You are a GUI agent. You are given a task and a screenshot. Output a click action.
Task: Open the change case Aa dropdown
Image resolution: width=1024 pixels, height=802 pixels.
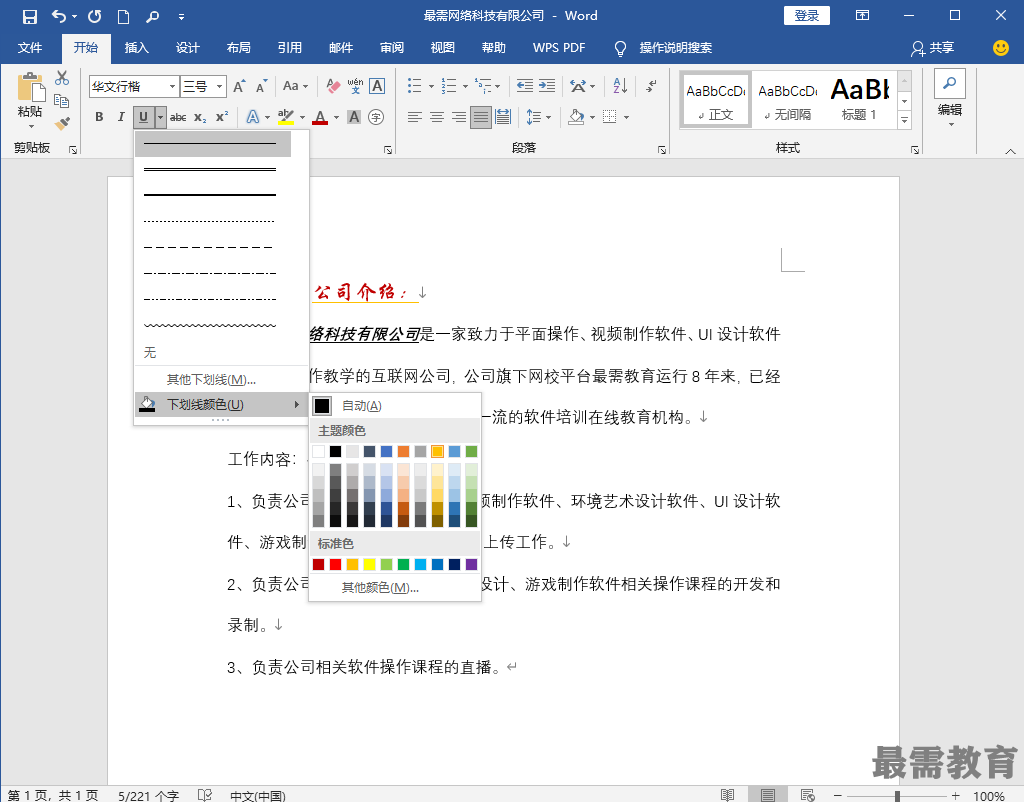click(295, 86)
